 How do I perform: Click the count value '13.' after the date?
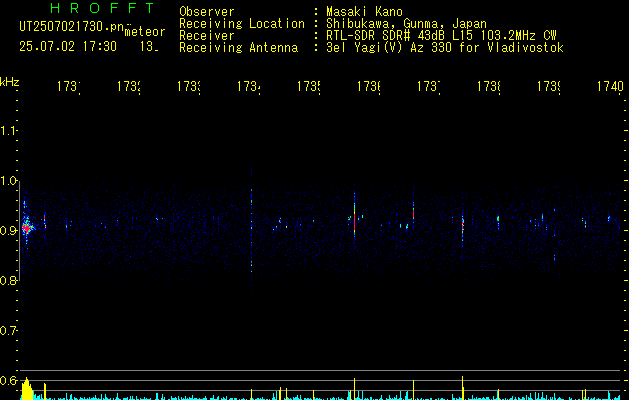[x=149, y=47]
